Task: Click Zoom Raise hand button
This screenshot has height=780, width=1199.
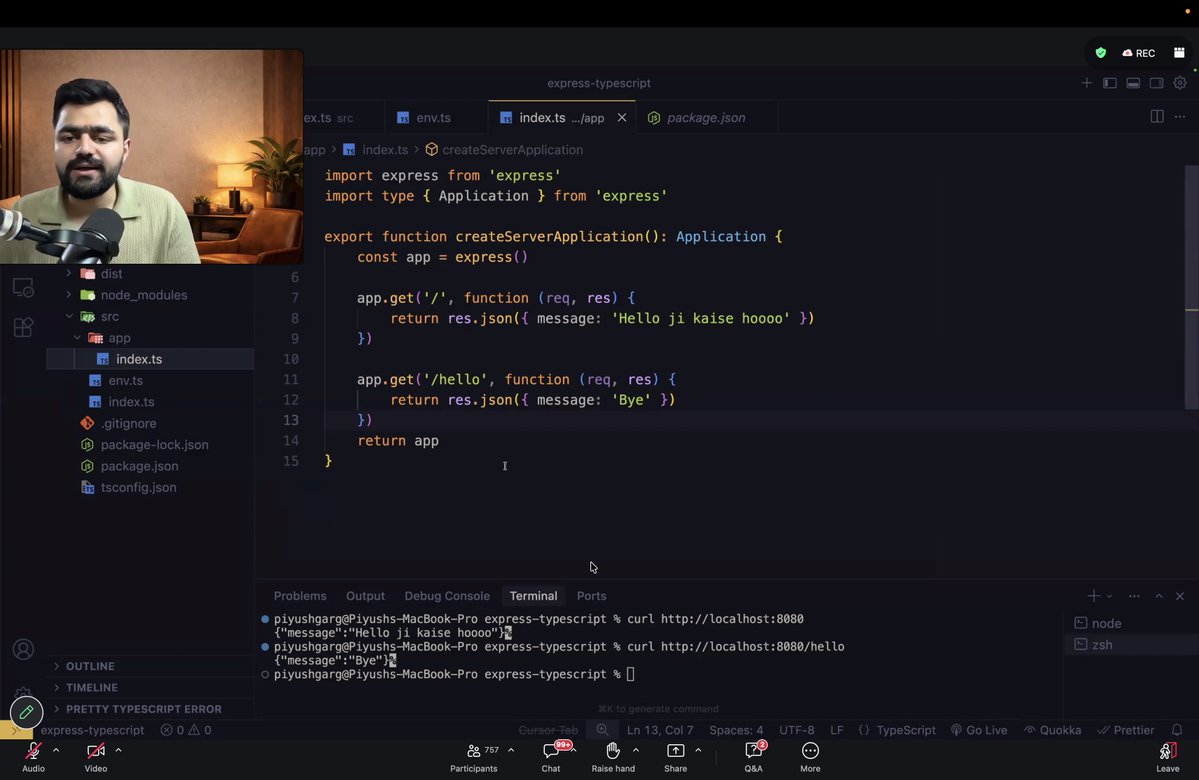Action: coord(612,756)
